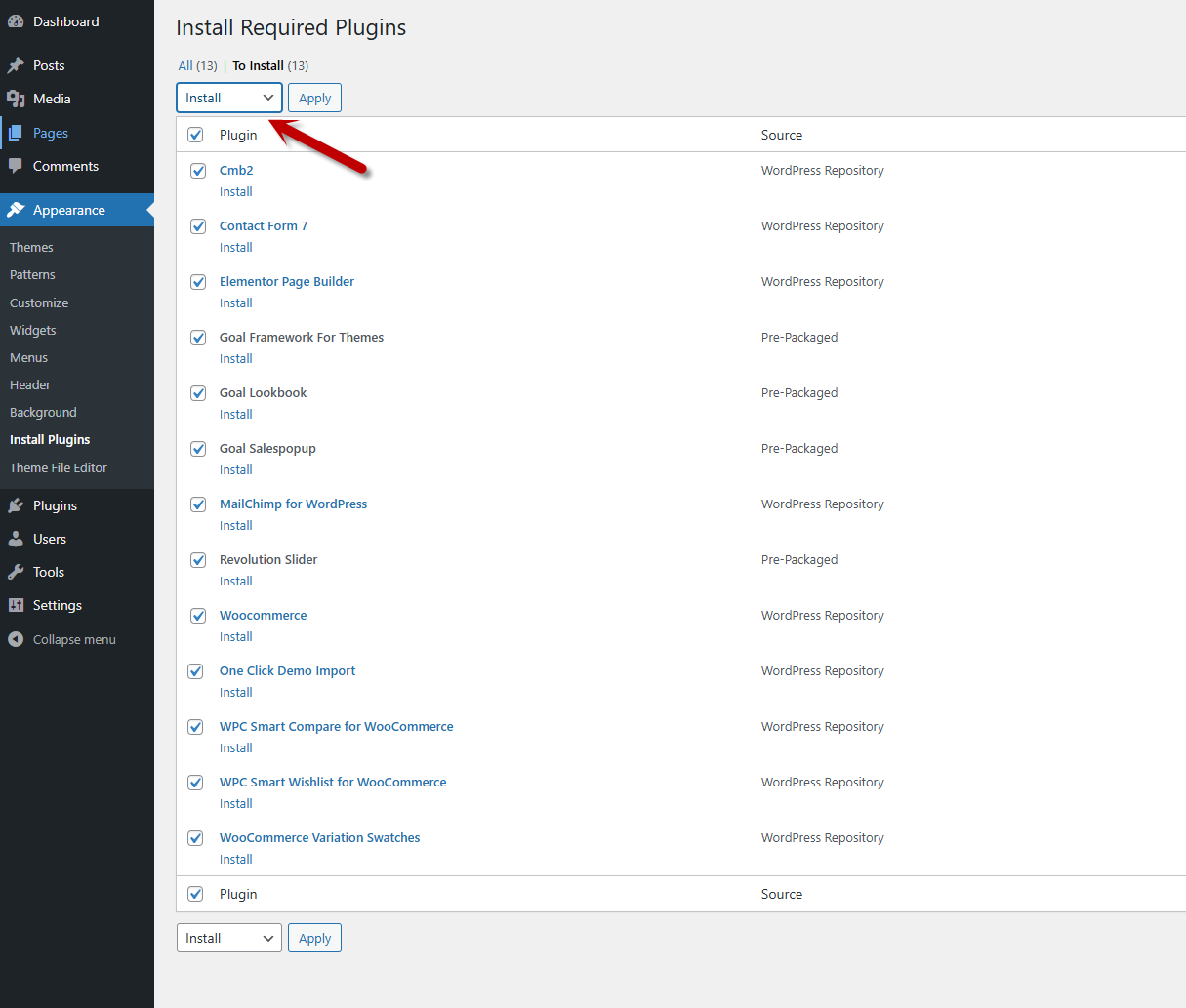Click the Pages sidebar icon
1186x1008 pixels.
point(16,133)
